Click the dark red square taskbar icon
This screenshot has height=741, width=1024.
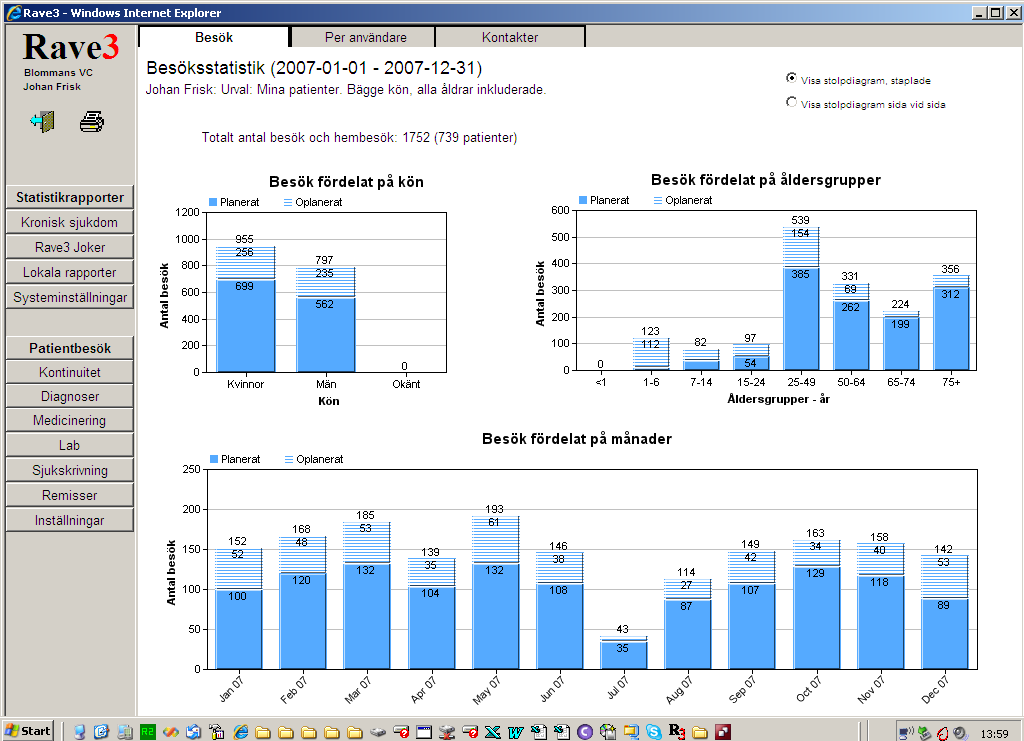723,732
